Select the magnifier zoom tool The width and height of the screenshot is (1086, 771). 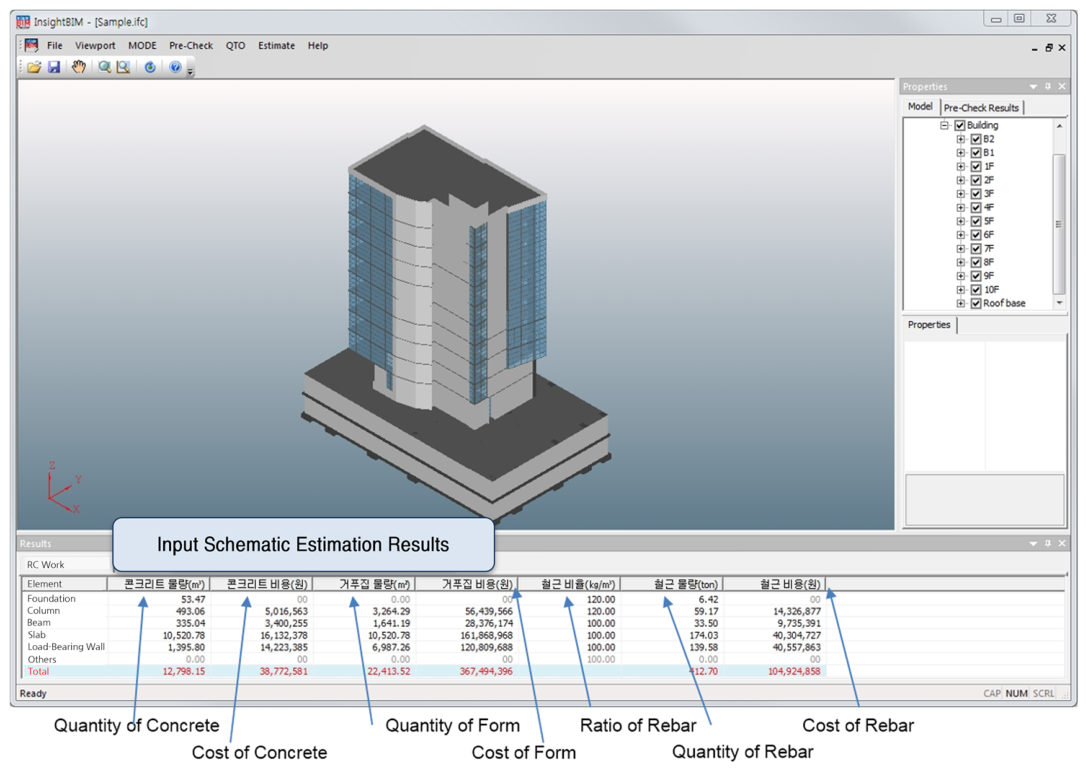coord(104,67)
